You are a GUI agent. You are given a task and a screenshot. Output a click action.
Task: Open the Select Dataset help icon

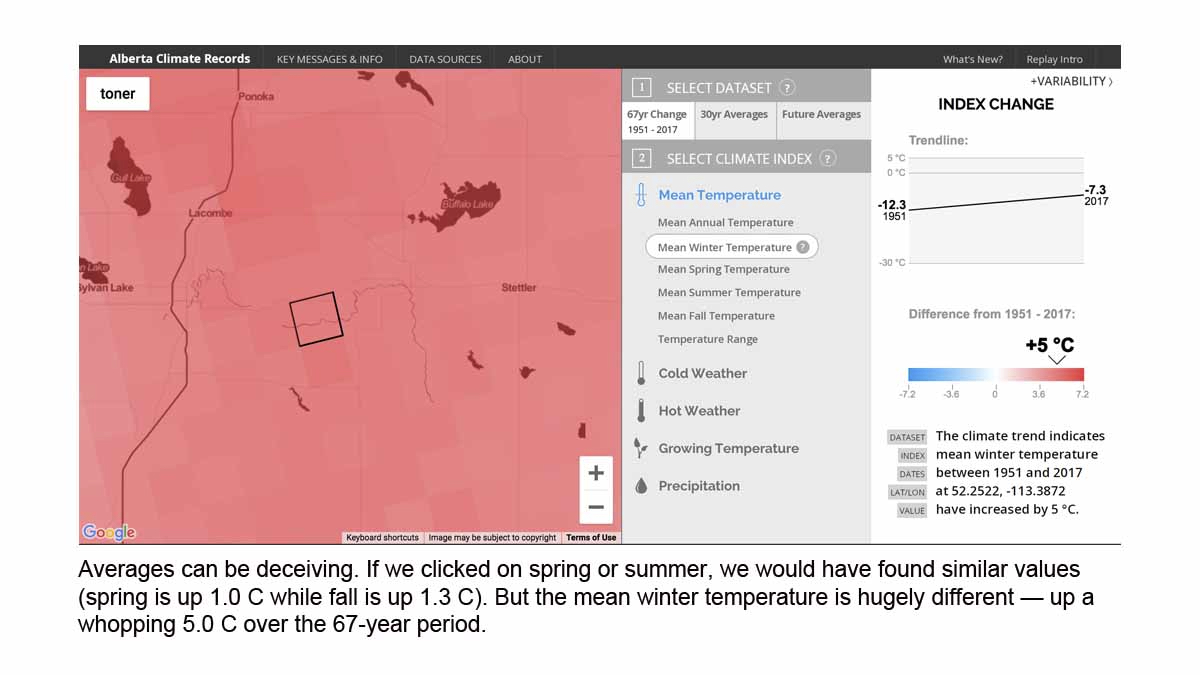790,87
